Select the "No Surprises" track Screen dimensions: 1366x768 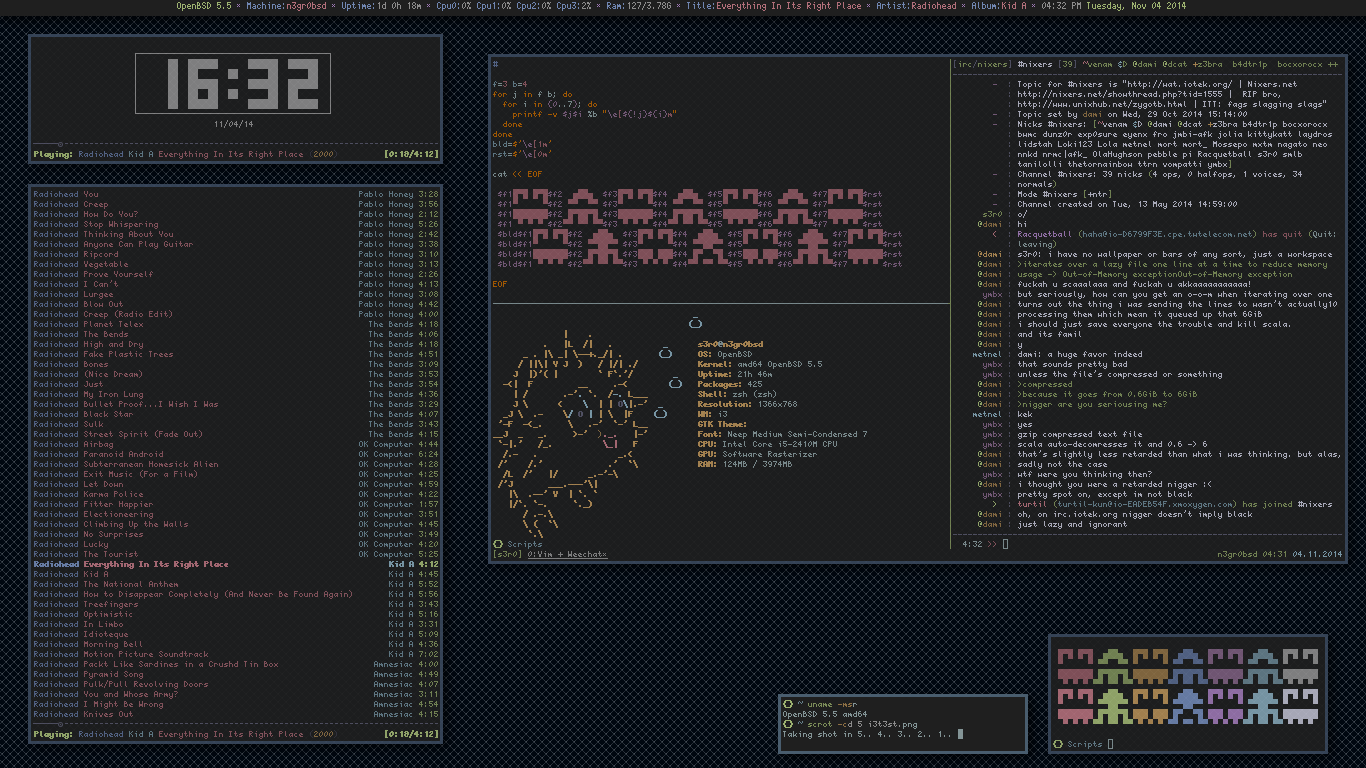pos(235,534)
